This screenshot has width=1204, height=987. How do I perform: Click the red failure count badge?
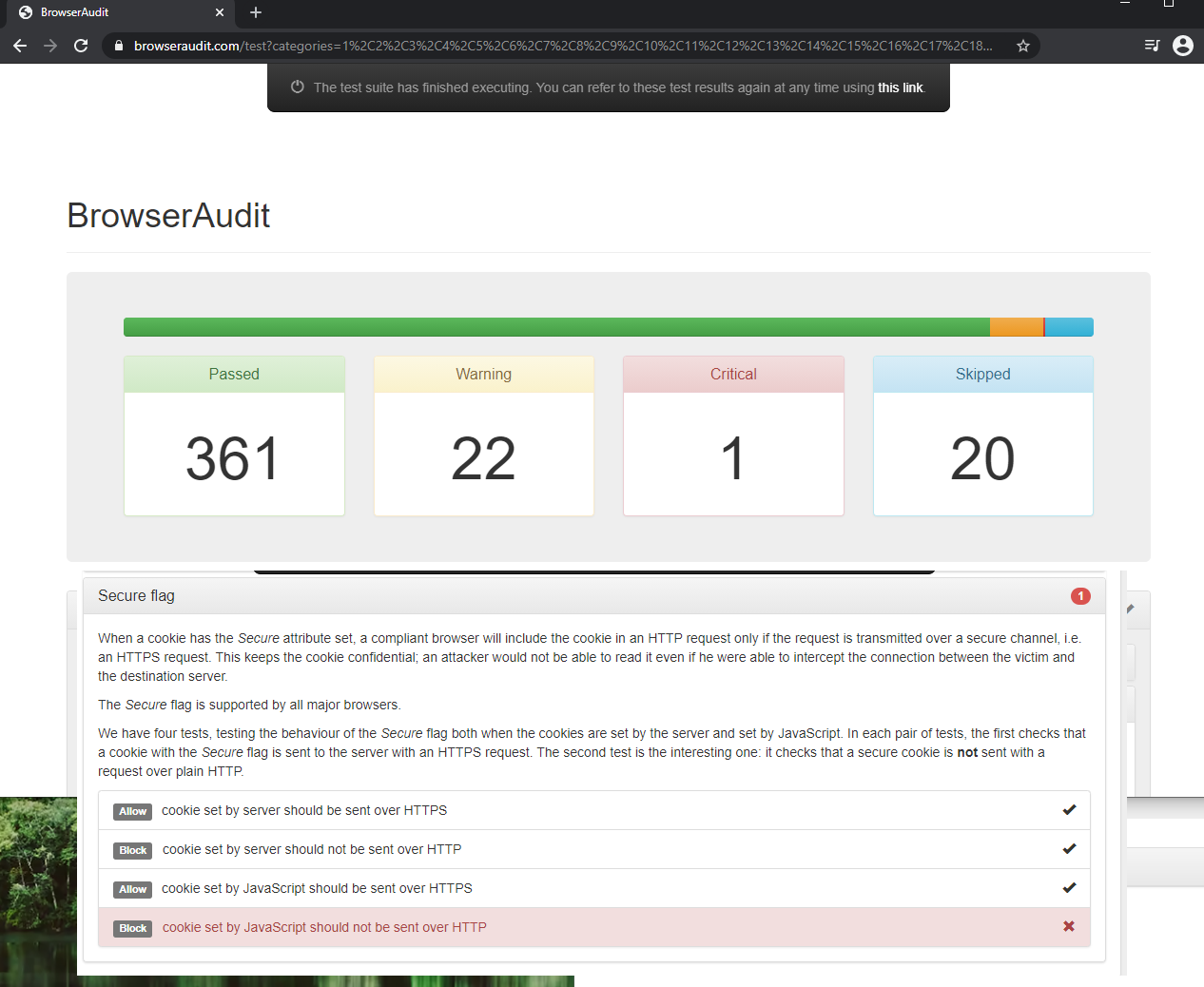pos(1080,596)
